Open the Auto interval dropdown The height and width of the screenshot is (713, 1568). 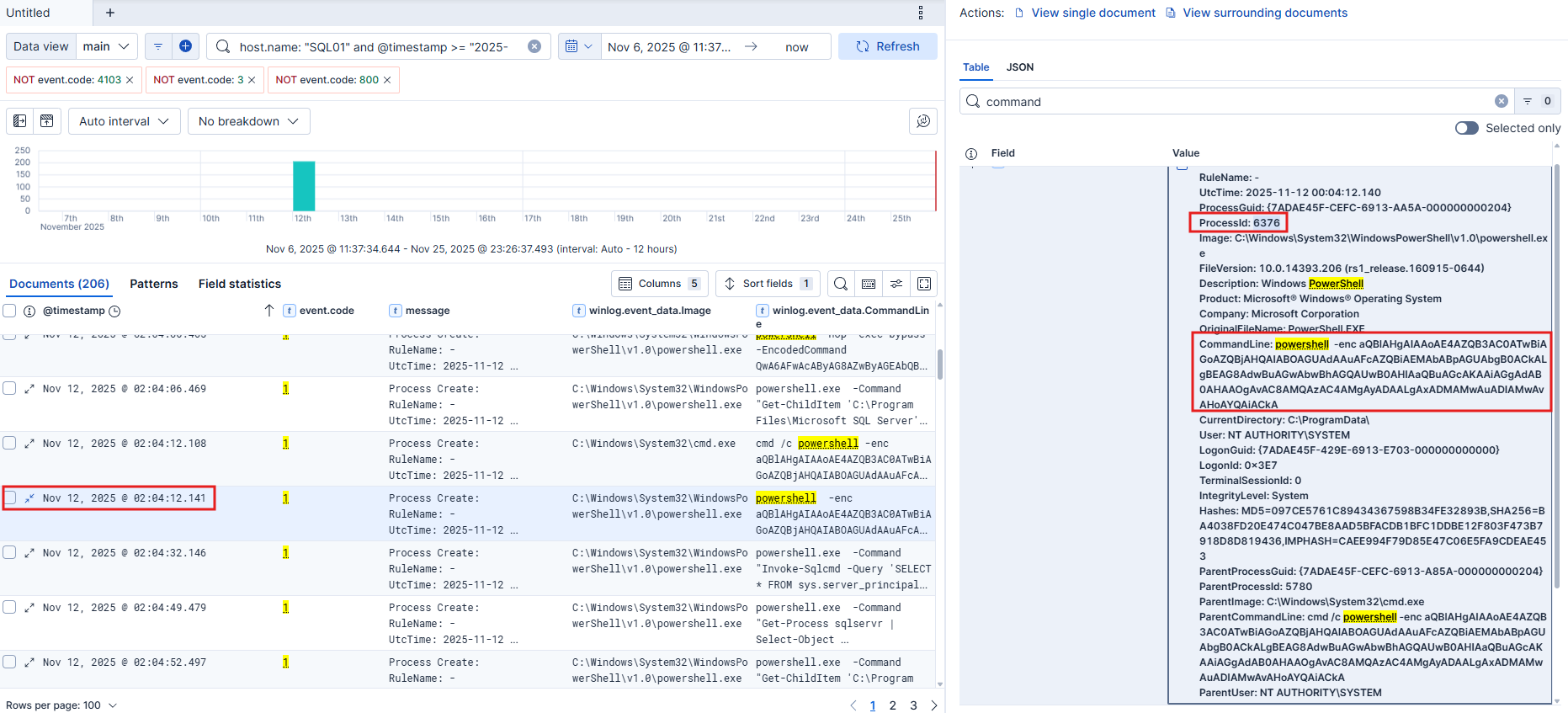(124, 121)
